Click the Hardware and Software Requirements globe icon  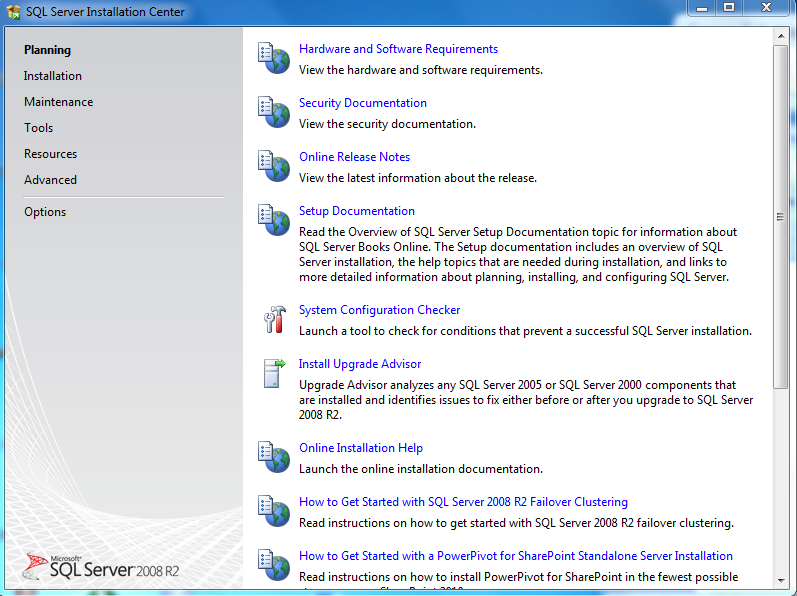[274, 58]
